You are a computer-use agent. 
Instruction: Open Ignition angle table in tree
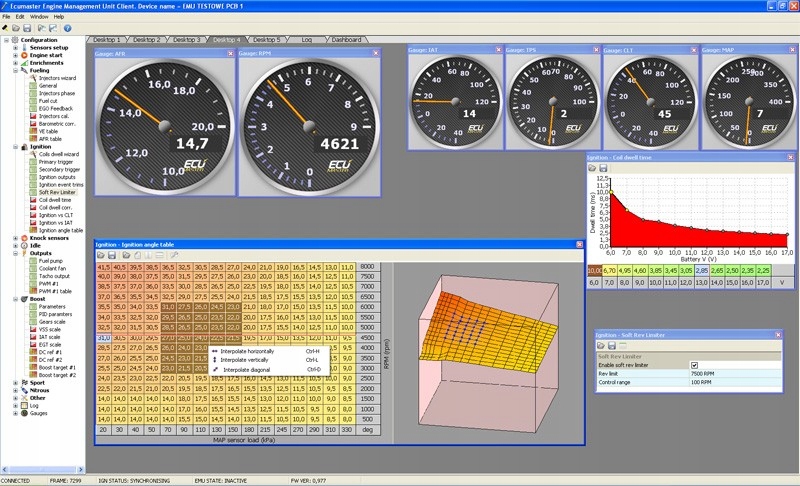[x=61, y=230]
